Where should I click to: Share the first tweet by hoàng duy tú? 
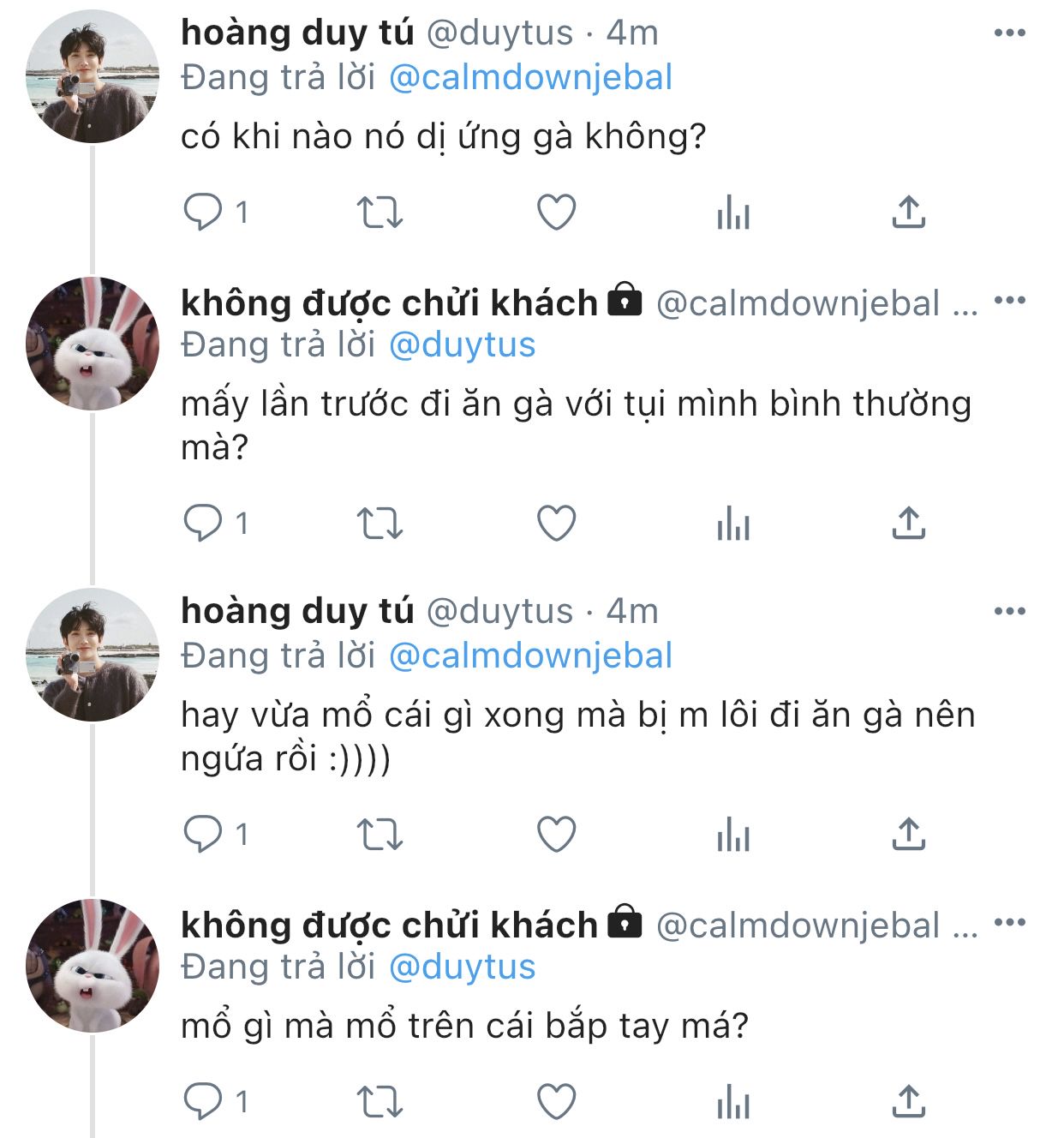[x=909, y=212]
